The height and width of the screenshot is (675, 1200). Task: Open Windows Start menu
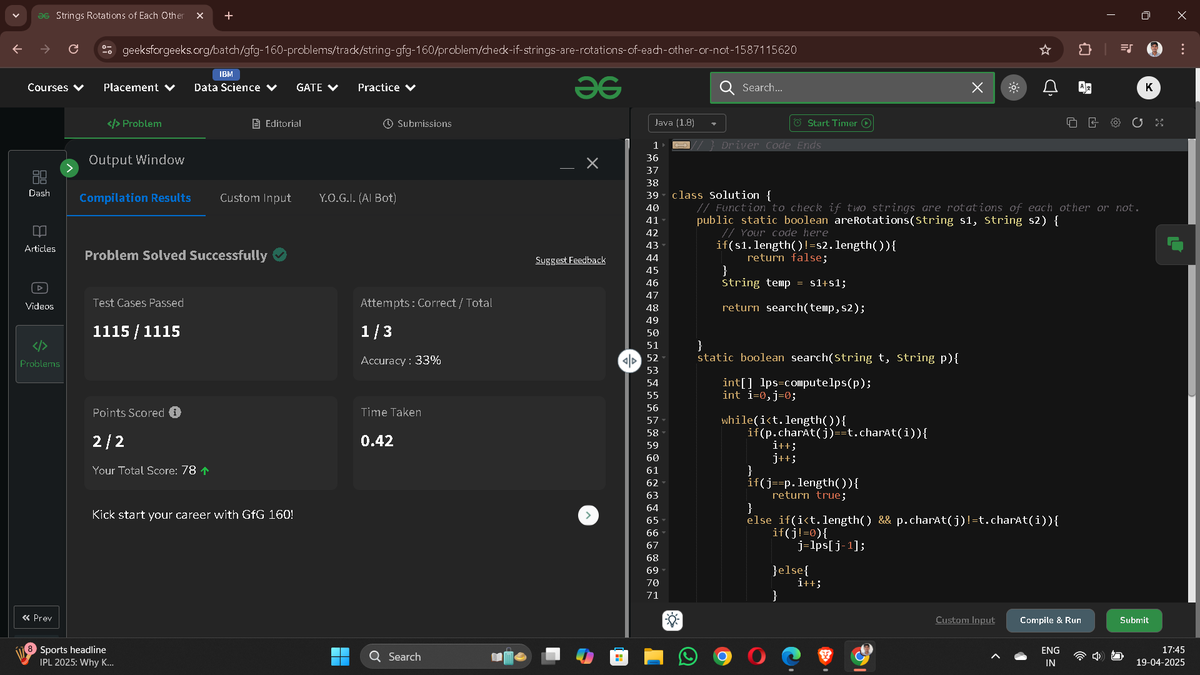340,656
